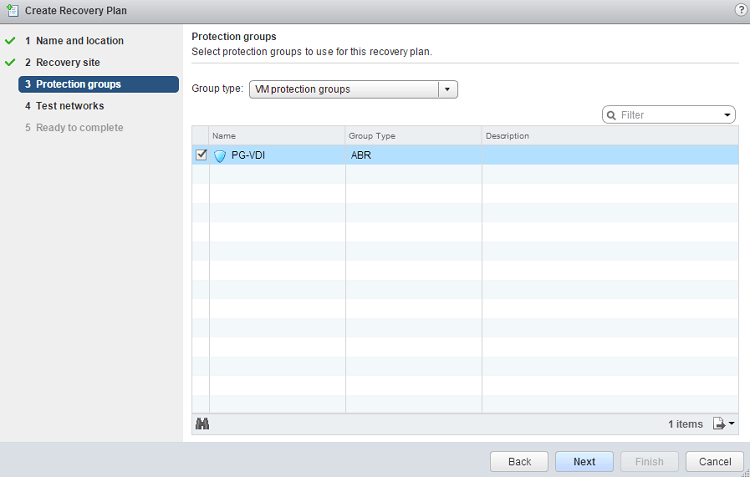Jump to step 4 Test networks
The height and width of the screenshot is (477, 750).
70,106
